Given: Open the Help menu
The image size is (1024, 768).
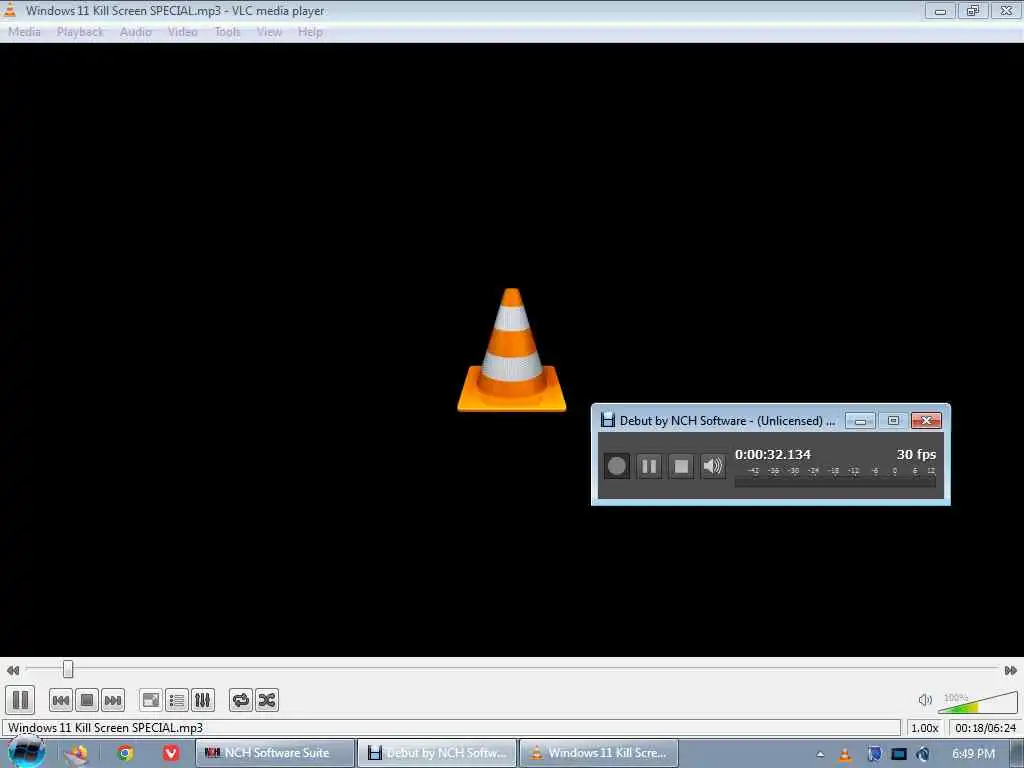Looking at the screenshot, I should pyautogui.click(x=310, y=32).
